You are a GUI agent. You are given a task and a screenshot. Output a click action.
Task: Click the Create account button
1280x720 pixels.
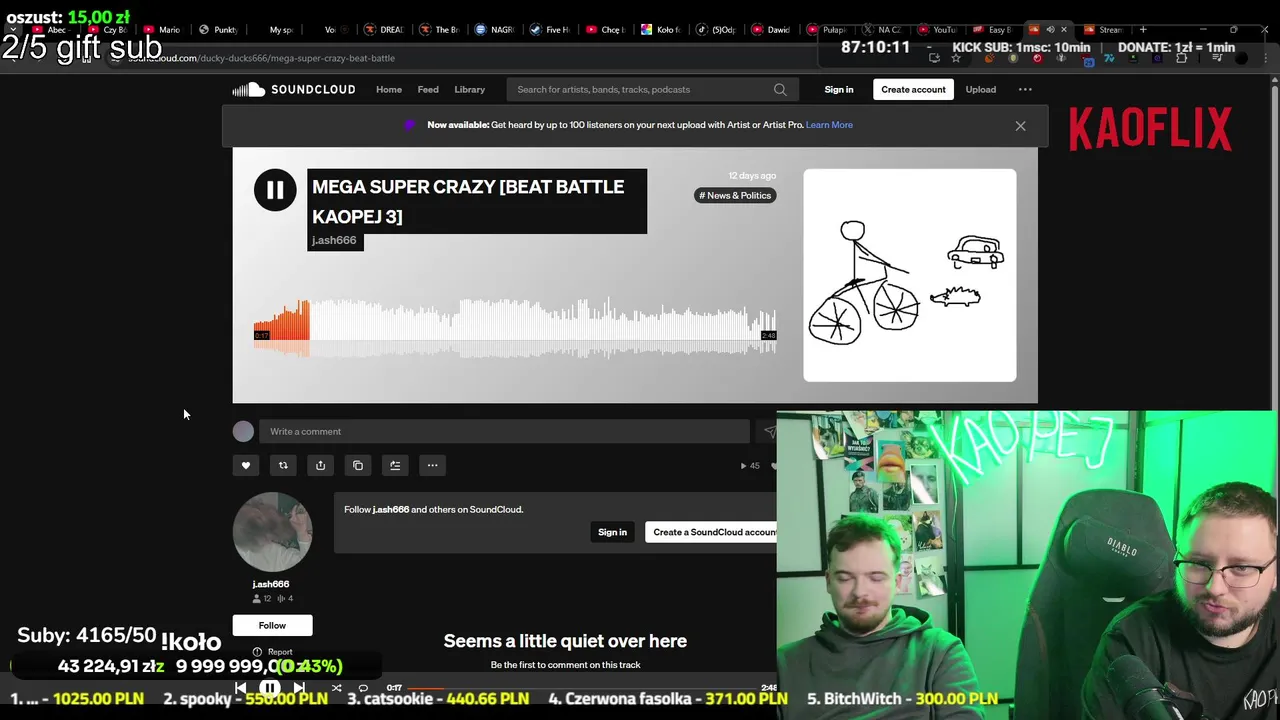point(913,90)
